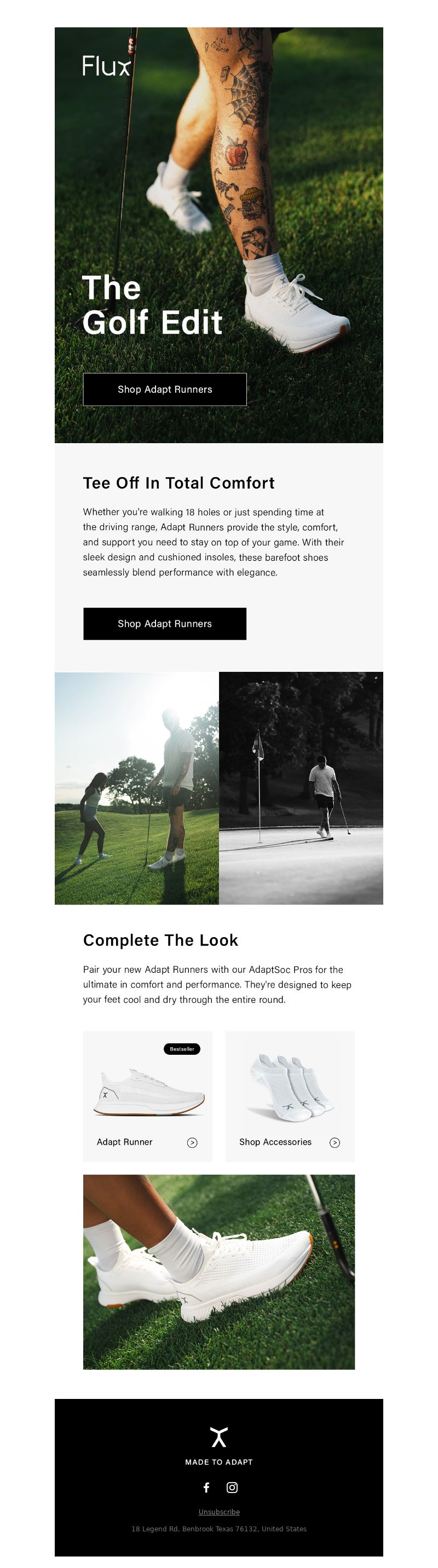
Task: Open the Shop Accessories text label
Action: tap(275, 1142)
